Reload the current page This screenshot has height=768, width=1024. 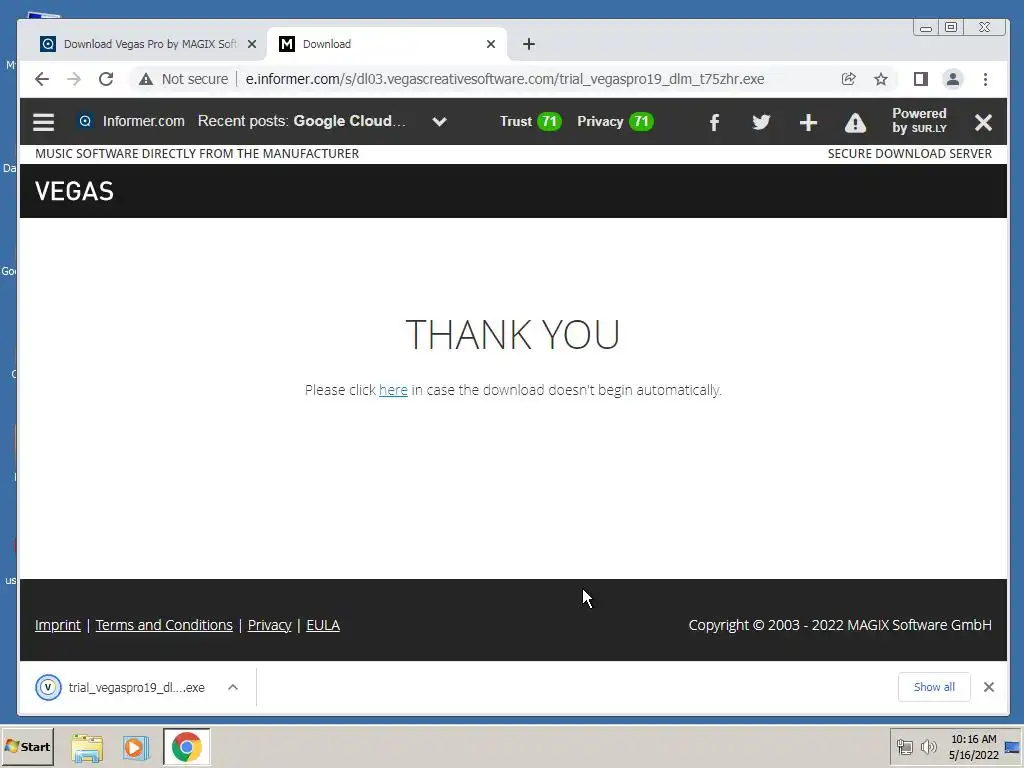click(106, 79)
